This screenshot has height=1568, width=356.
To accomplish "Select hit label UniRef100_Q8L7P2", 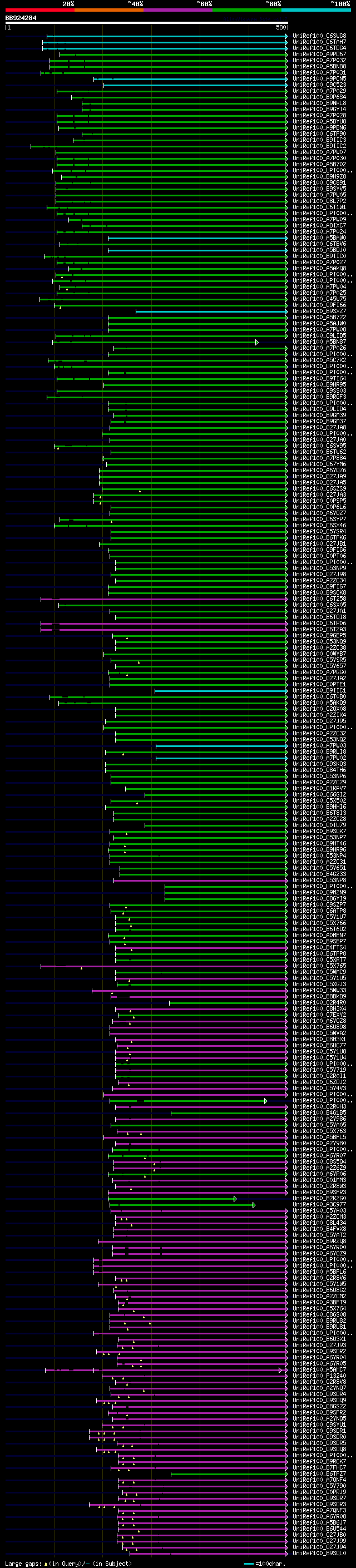I will (319, 201).
